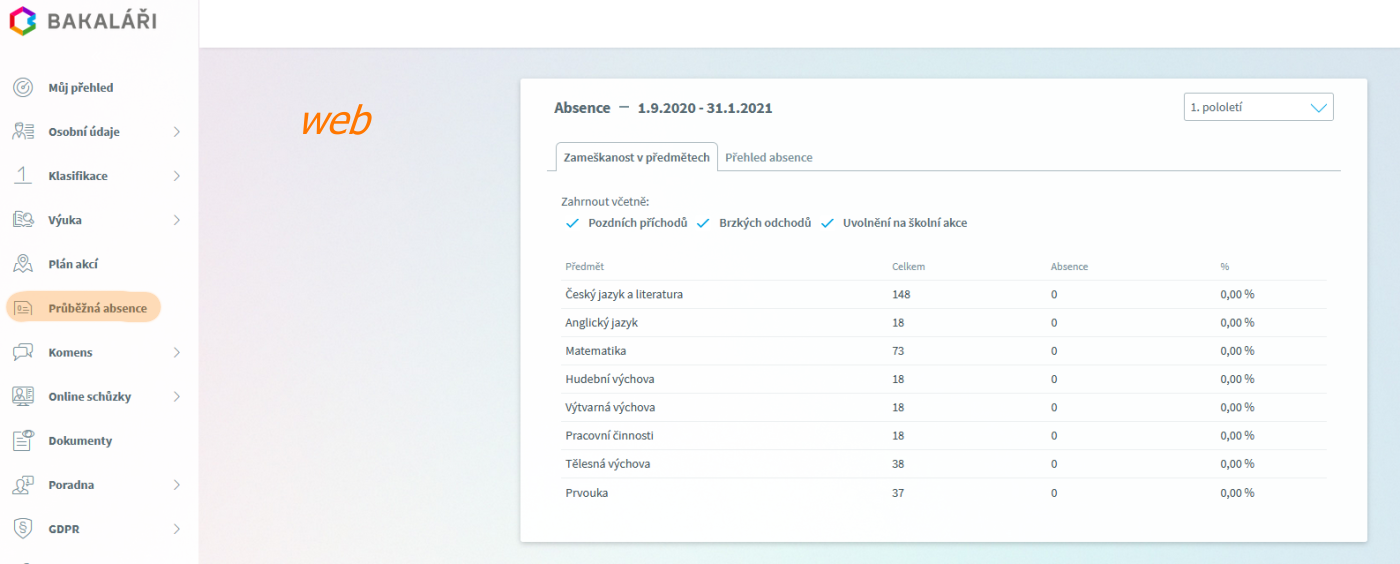
Task: Click the Průběžná absence card icon
Action: [x=23, y=308]
